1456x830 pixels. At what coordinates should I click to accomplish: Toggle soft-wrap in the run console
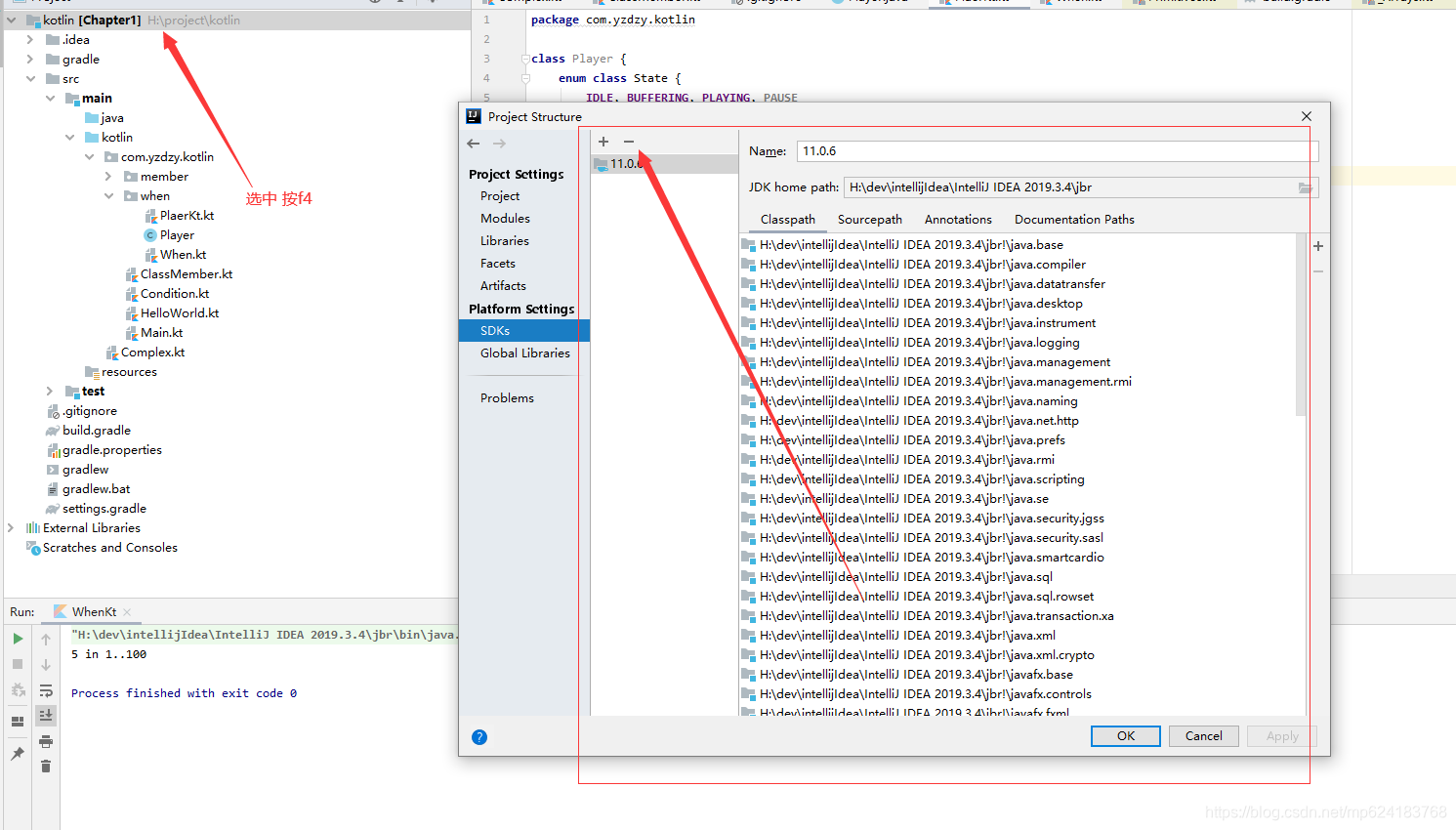click(x=45, y=689)
